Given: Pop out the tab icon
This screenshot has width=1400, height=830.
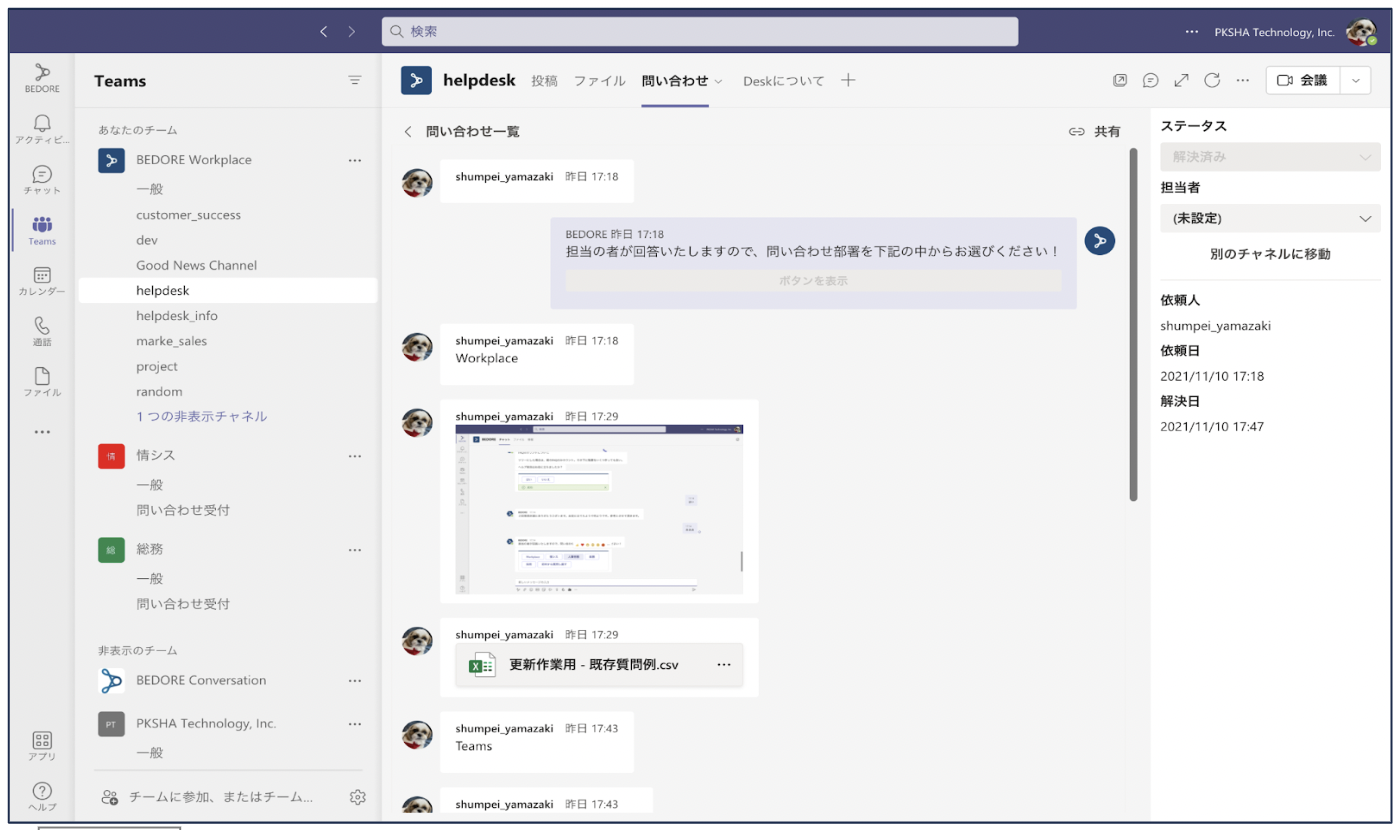Looking at the screenshot, I should (x=1120, y=81).
